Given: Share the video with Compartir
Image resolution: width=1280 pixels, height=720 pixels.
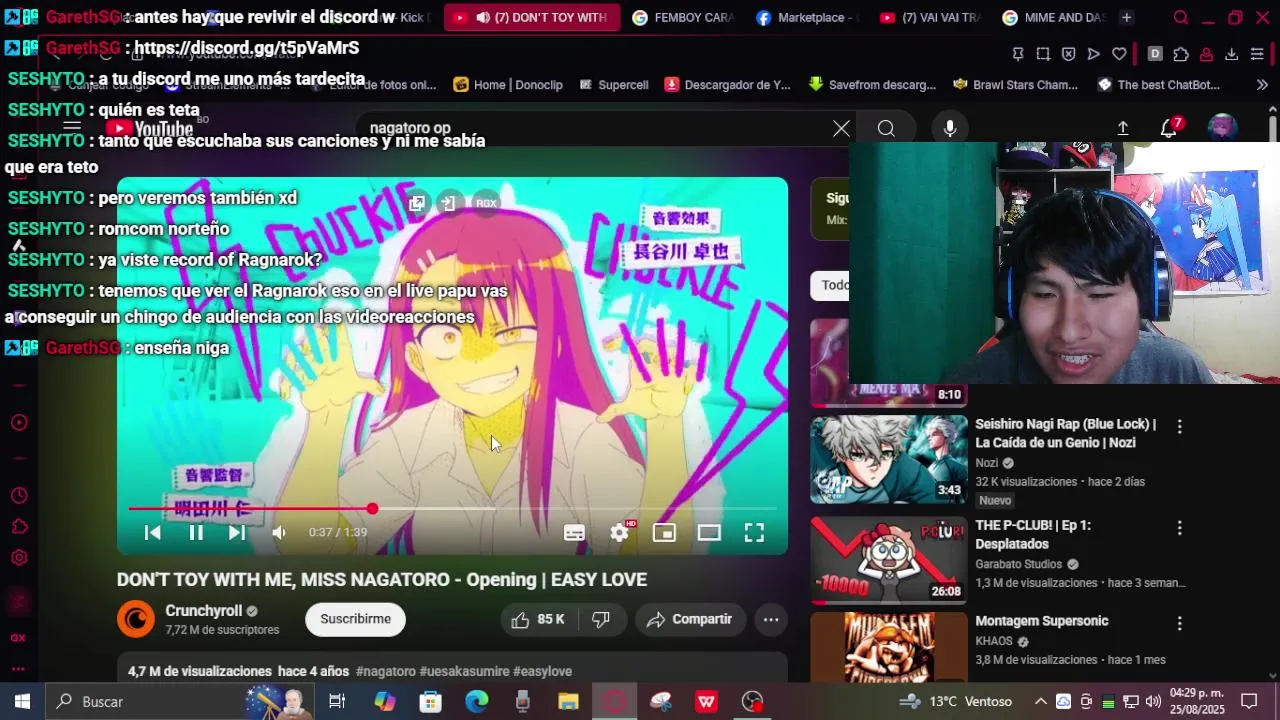Looking at the screenshot, I should click(690, 620).
